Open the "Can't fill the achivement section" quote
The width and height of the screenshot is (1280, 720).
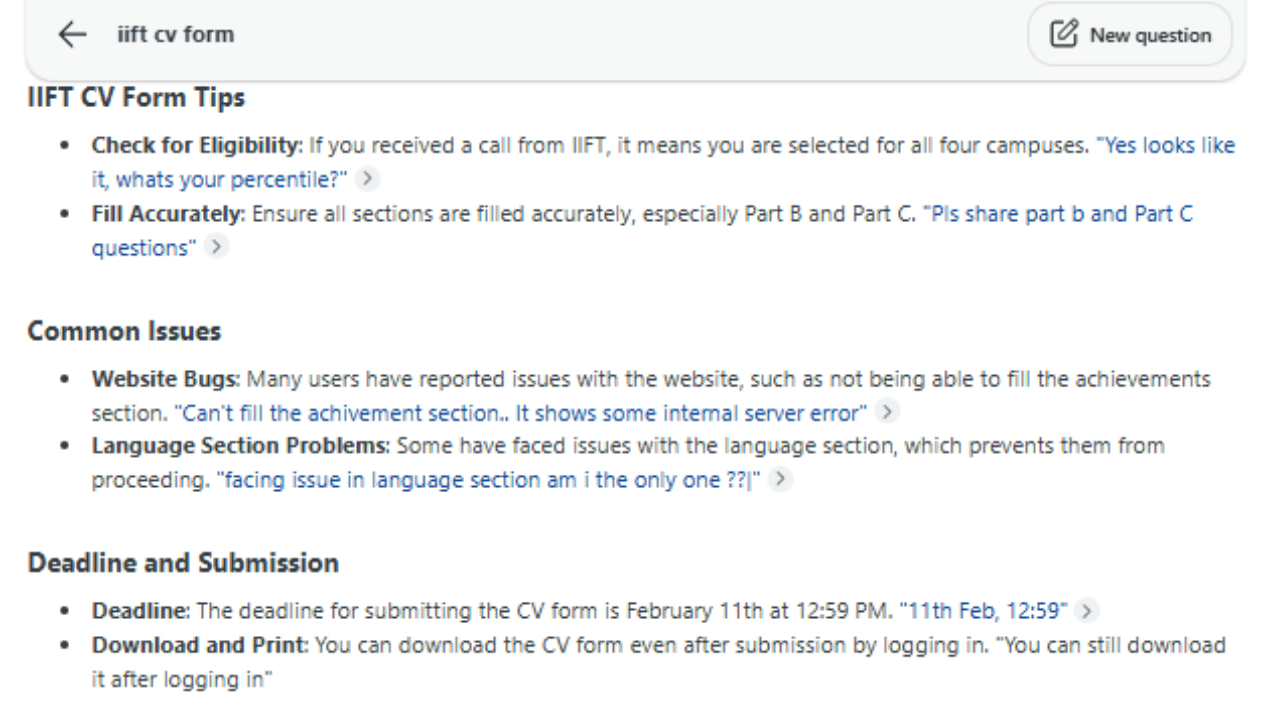pyautogui.click(x=520, y=412)
